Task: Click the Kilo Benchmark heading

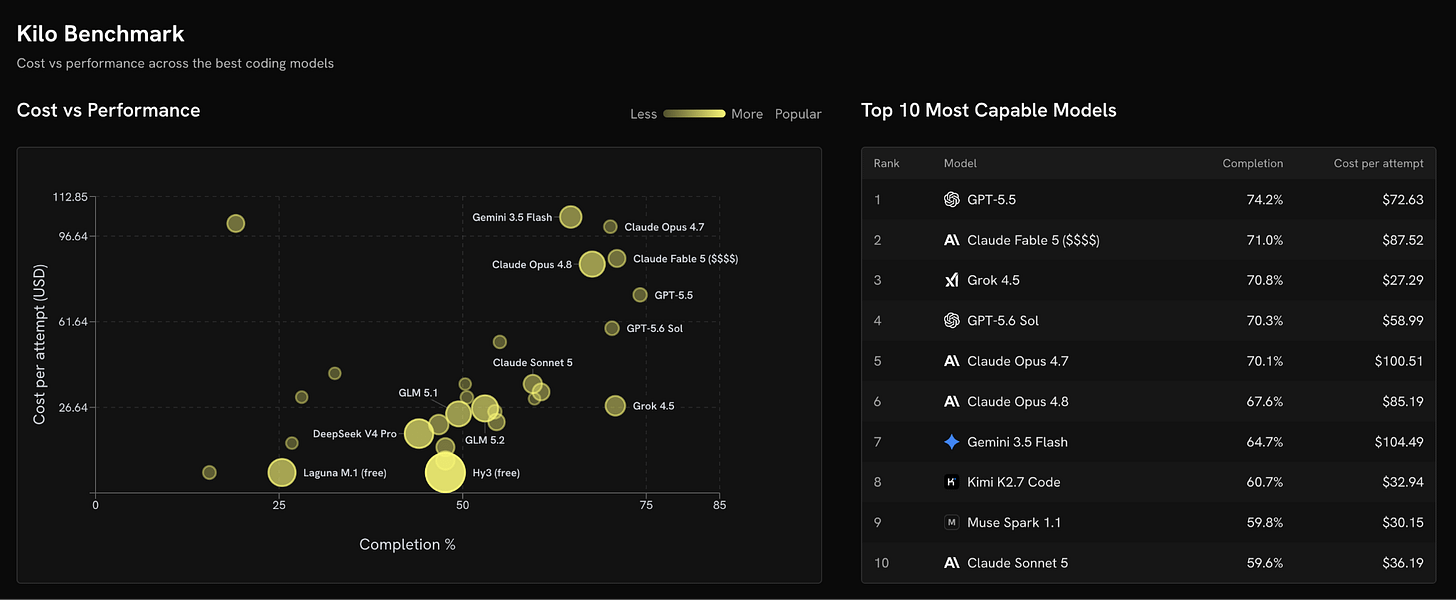Action: point(101,34)
